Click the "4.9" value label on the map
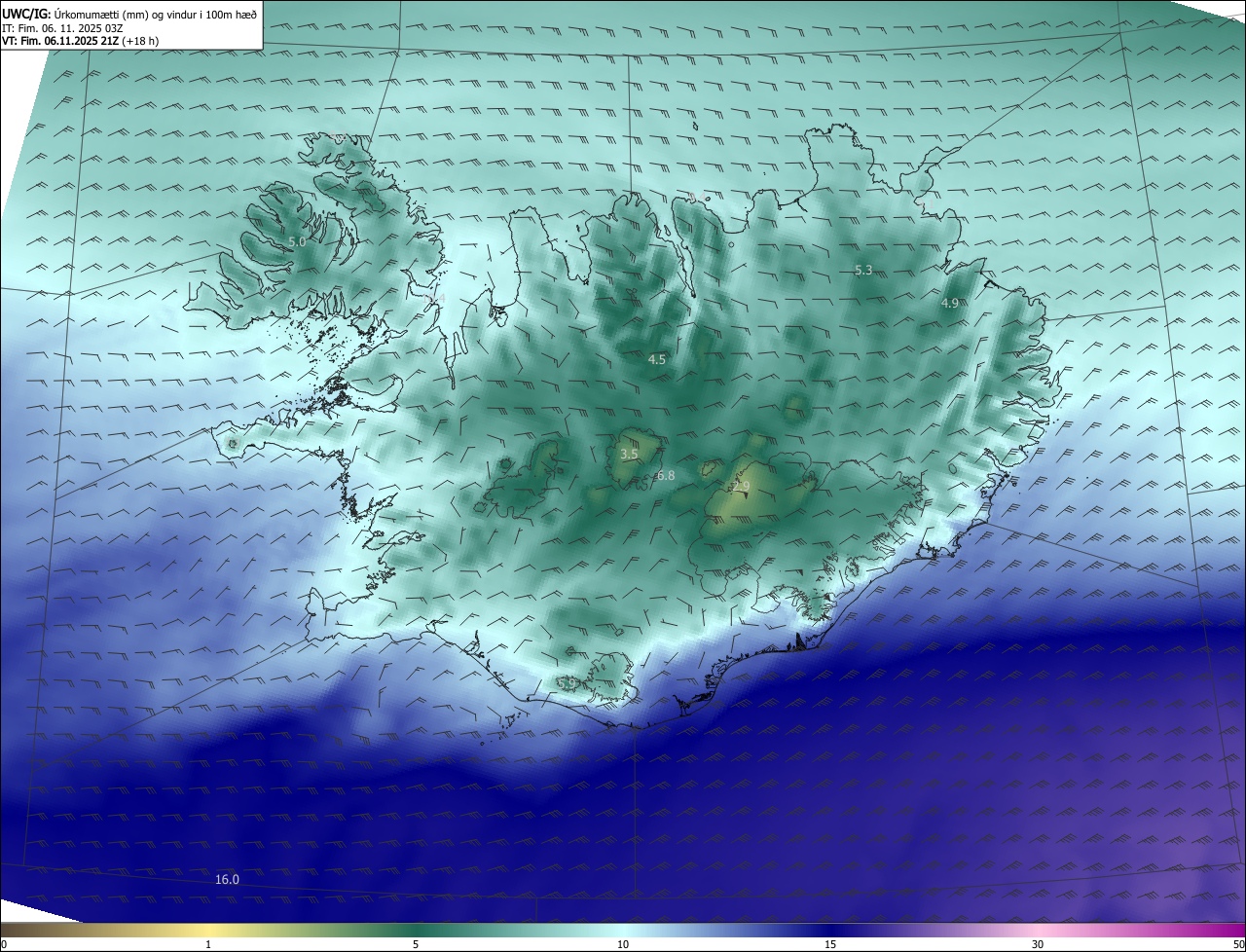The image size is (1246, 952). click(950, 304)
